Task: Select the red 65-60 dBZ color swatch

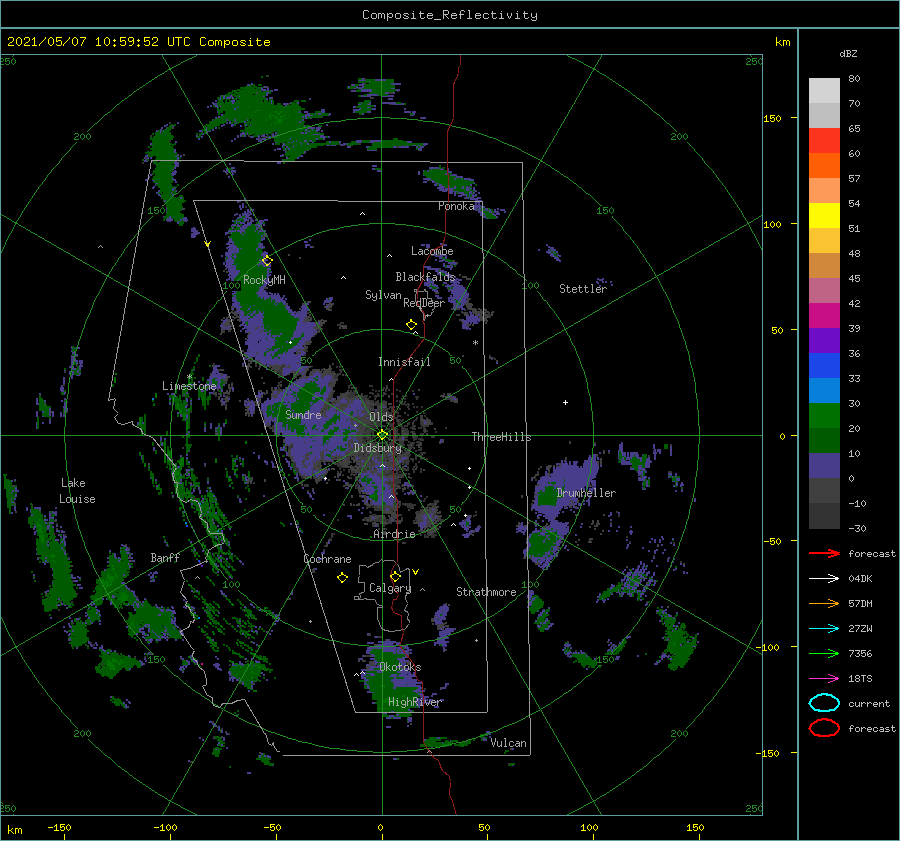Action: point(824,141)
